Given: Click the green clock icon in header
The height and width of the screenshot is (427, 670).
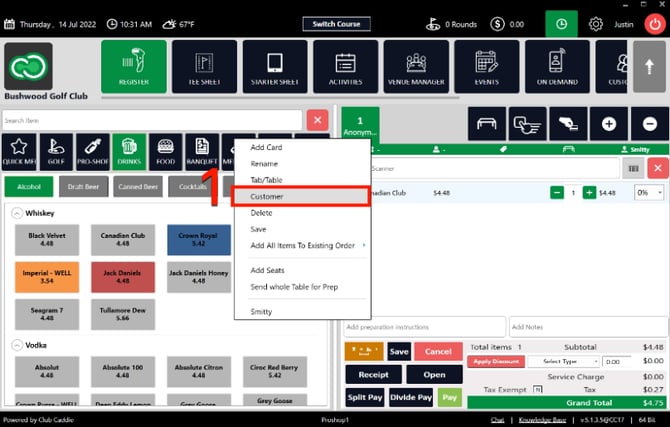Looking at the screenshot, I should [x=561, y=24].
